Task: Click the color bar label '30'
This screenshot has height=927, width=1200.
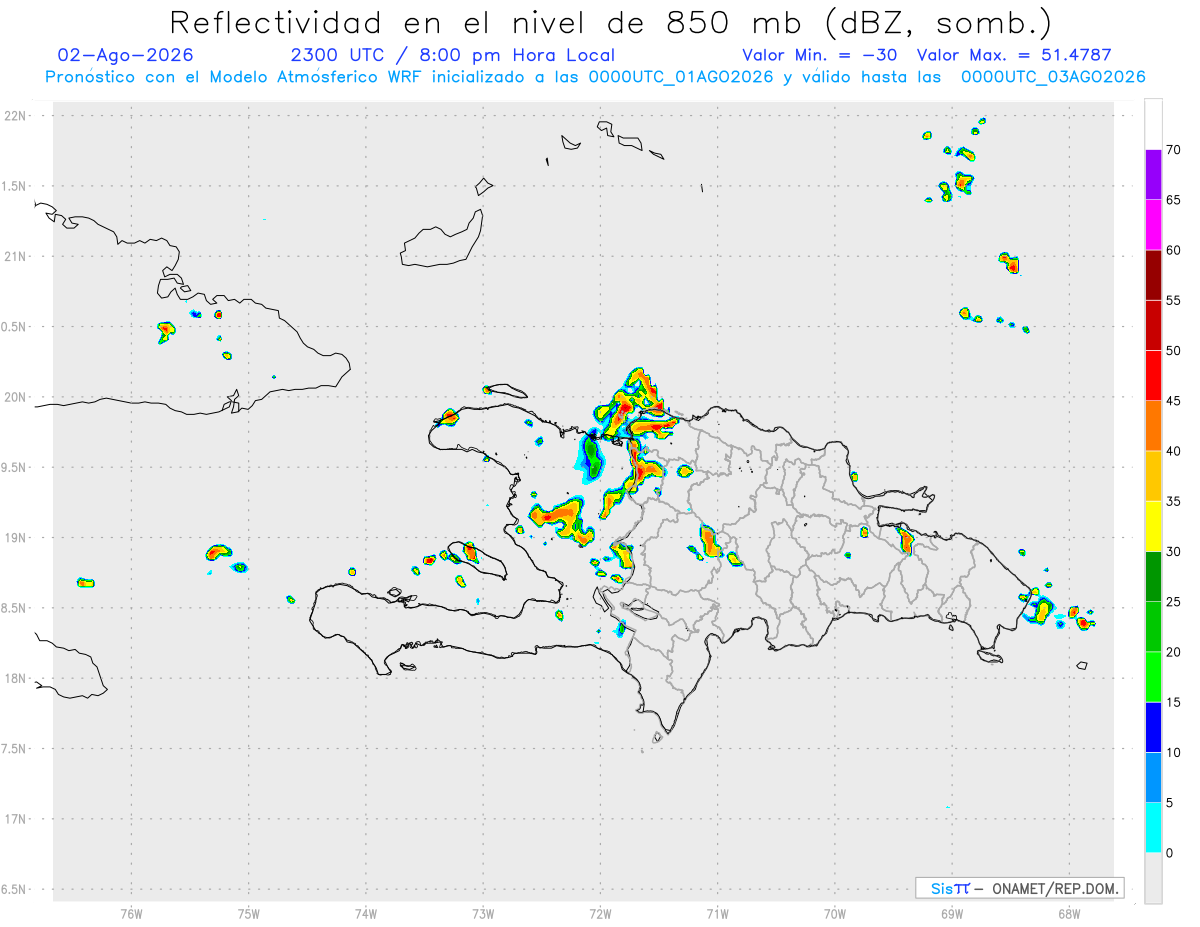Action: point(1173,552)
